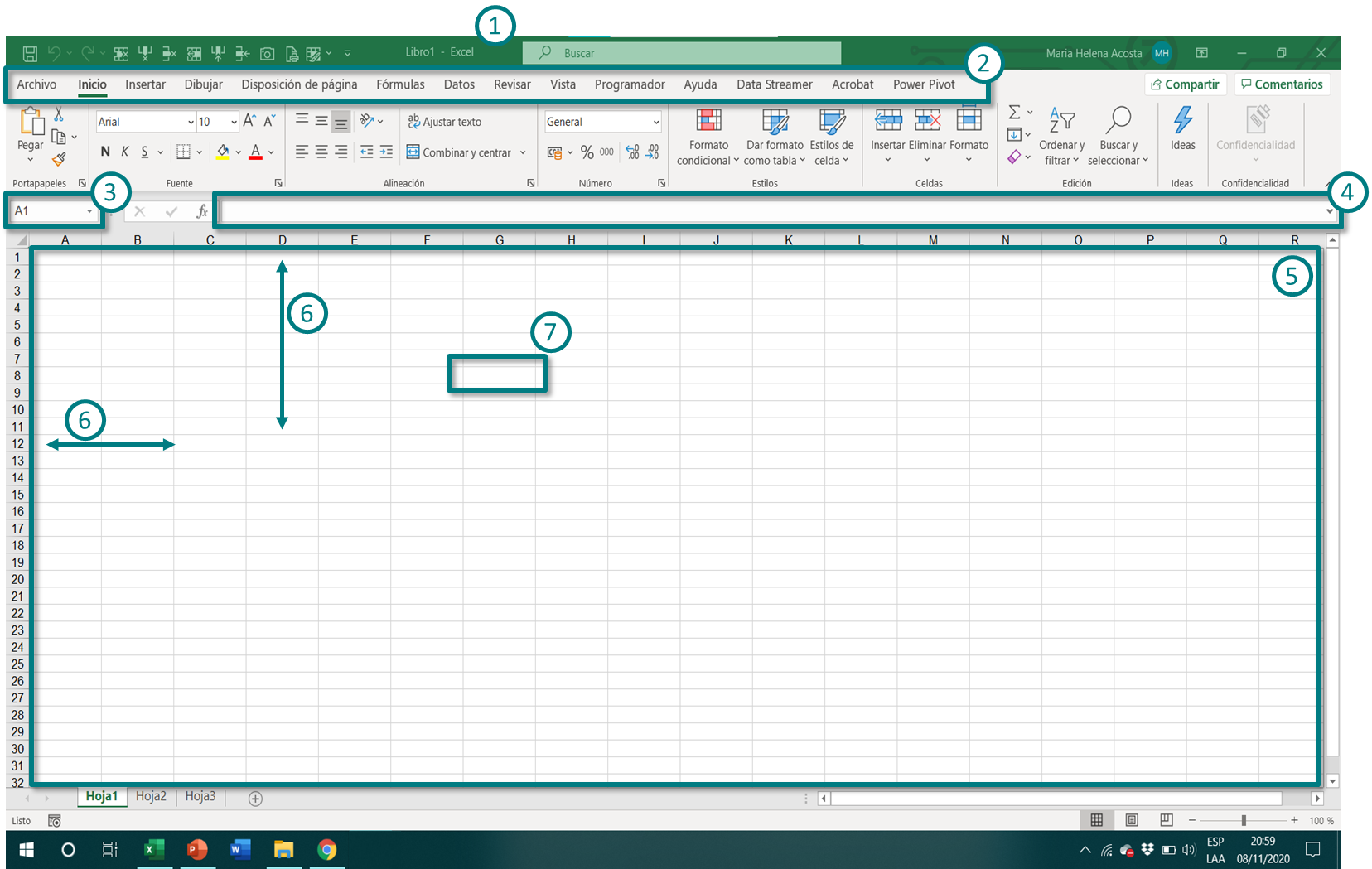Open Formato condicional menu
This screenshot has height=869, width=1372.
tap(708, 137)
